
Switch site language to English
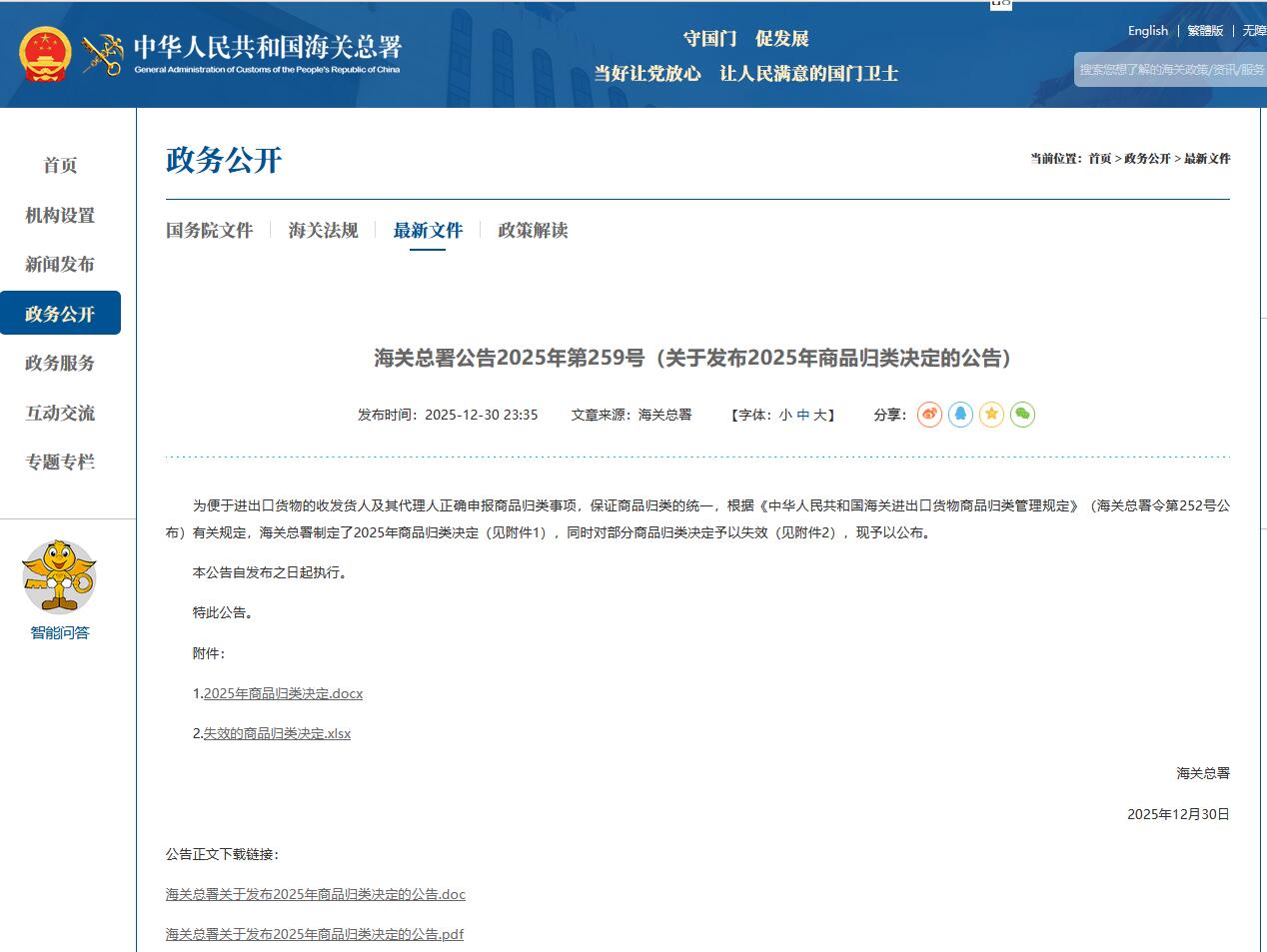point(1147,31)
